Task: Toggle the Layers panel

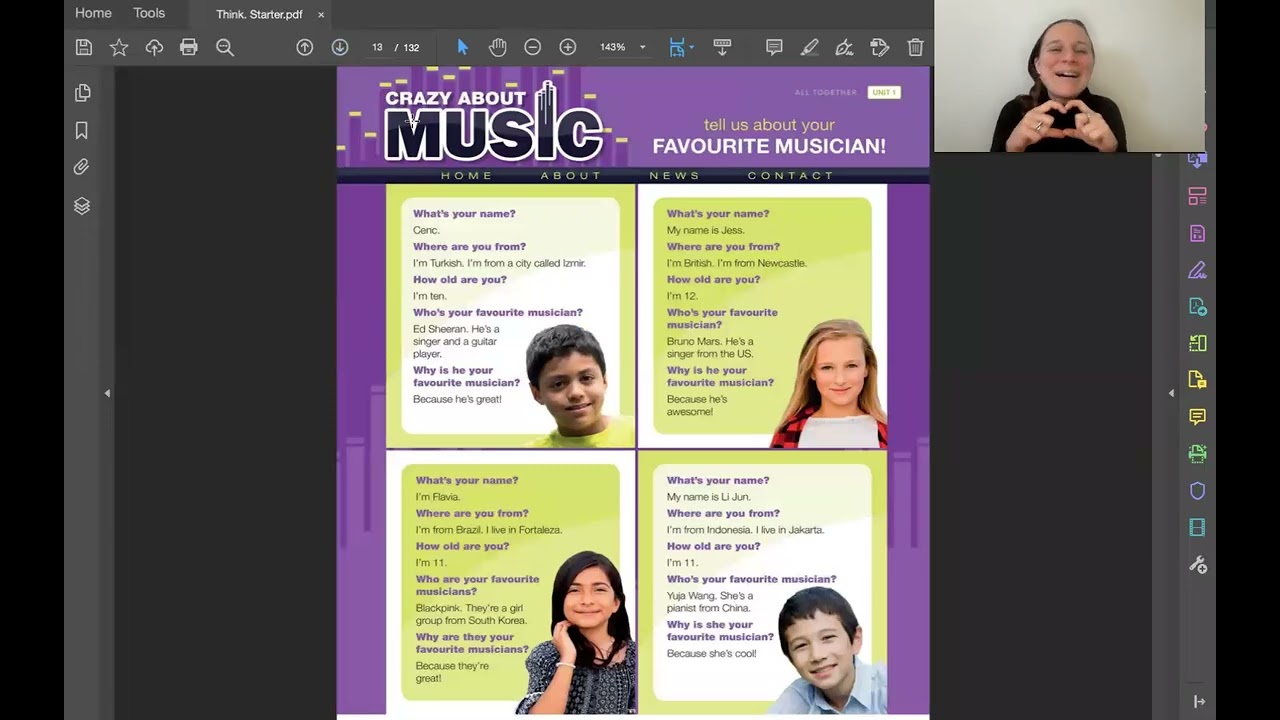Action: [x=82, y=206]
